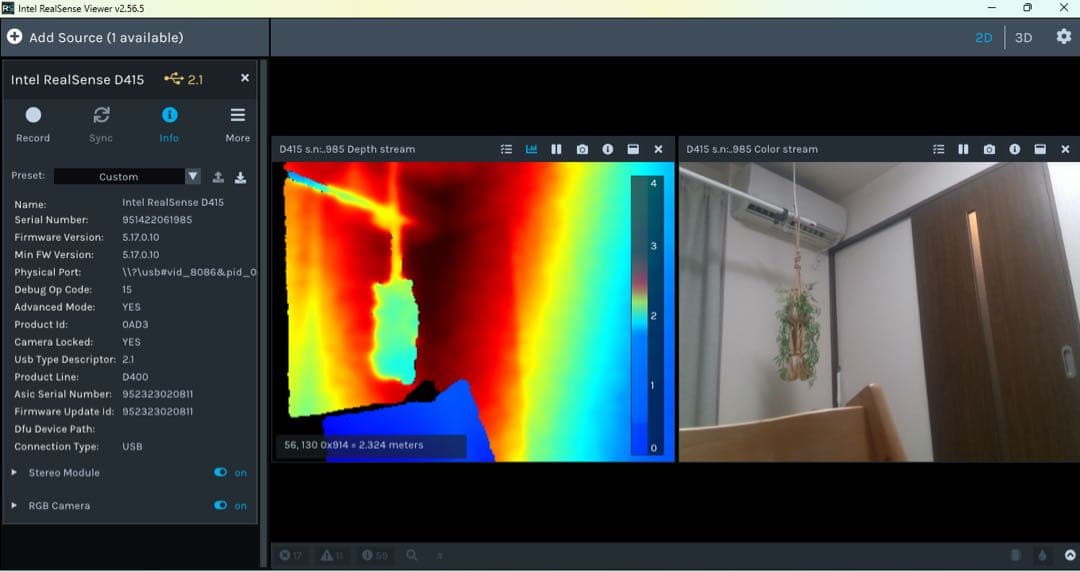Open the More menu for the device
Screen dimensions: 1080x572
tap(237, 124)
